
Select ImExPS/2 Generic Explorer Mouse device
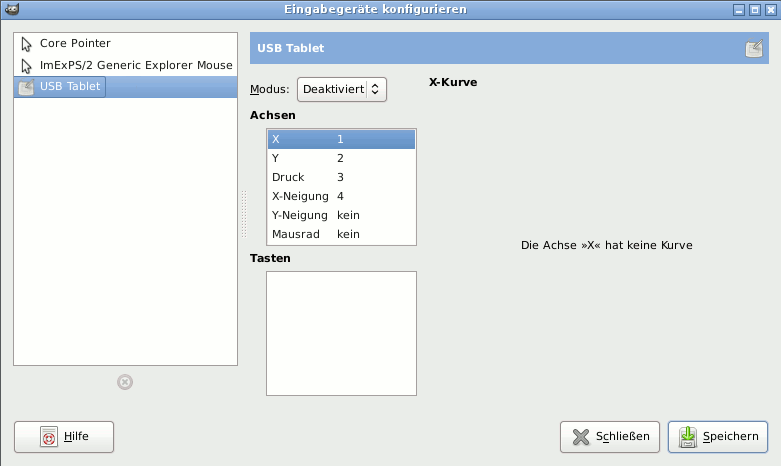126,65
